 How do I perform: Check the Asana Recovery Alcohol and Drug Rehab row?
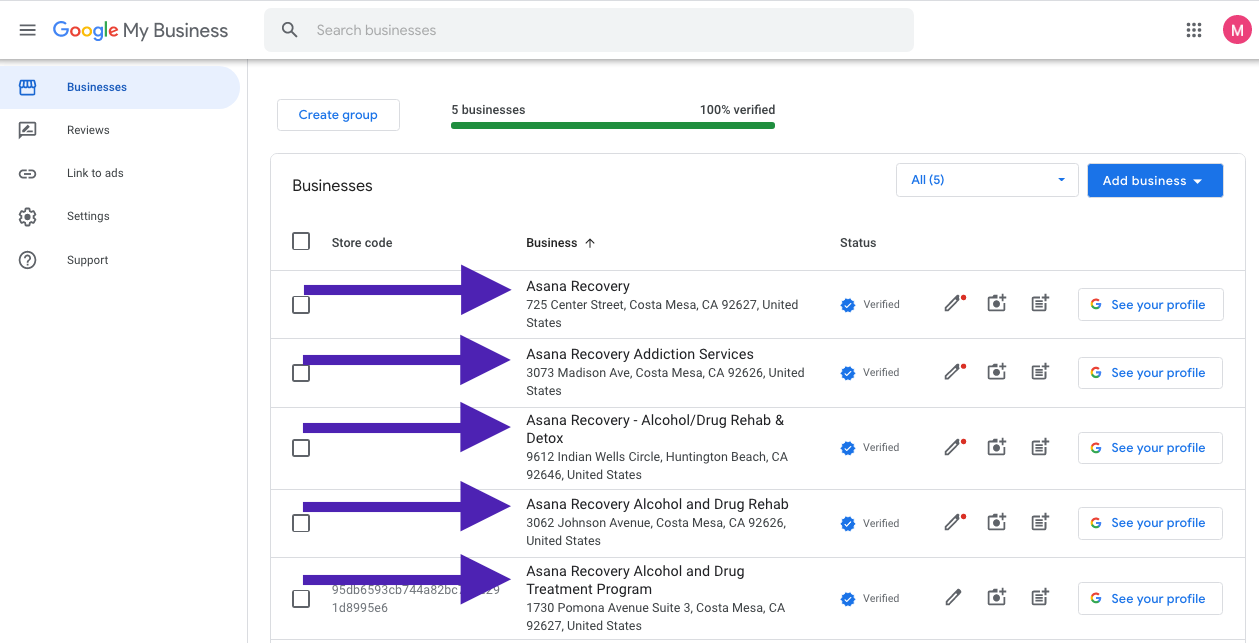pyautogui.click(x=301, y=523)
